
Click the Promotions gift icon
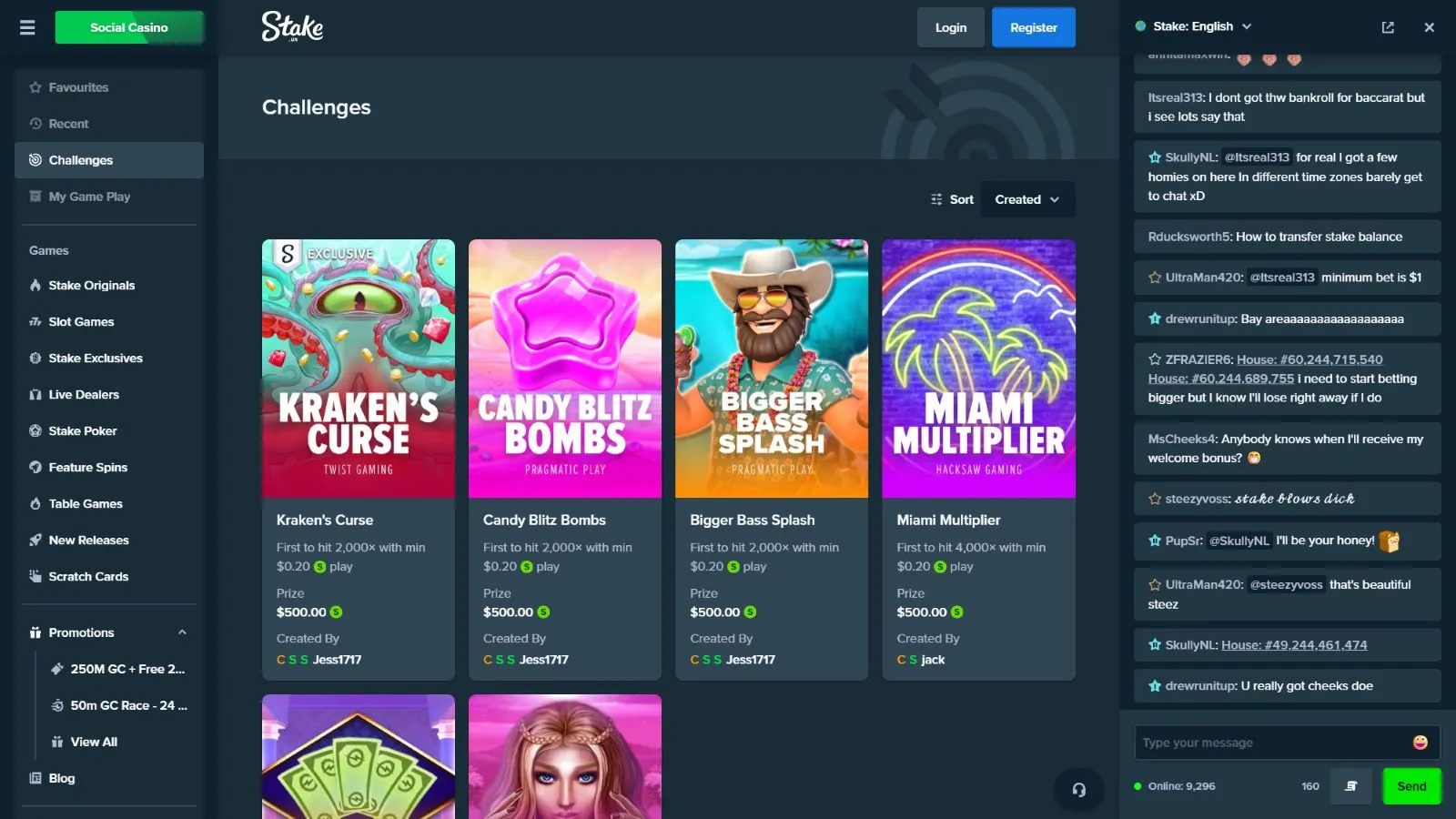point(35,632)
